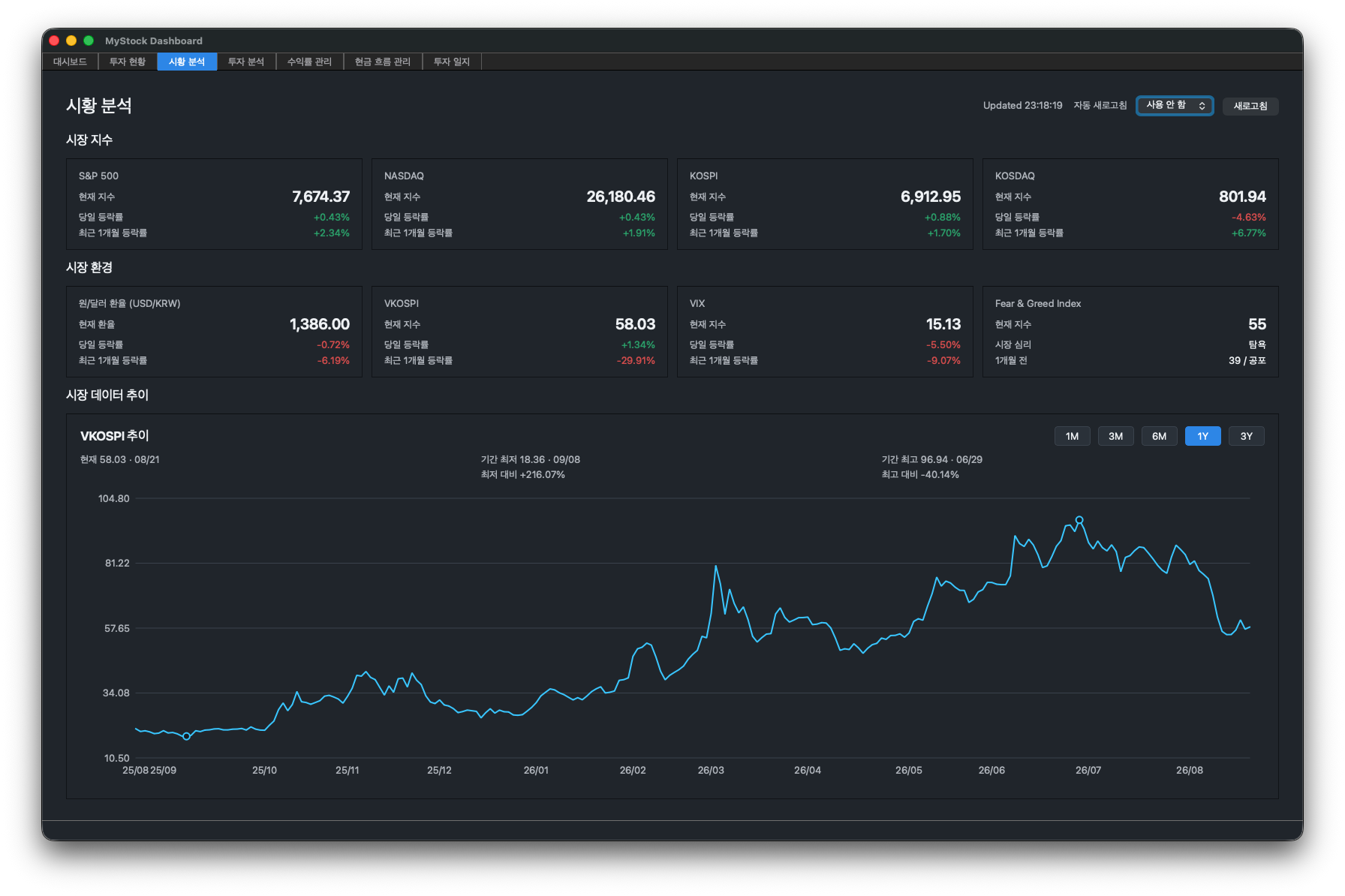Select the 1M chart range

[x=1072, y=436]
